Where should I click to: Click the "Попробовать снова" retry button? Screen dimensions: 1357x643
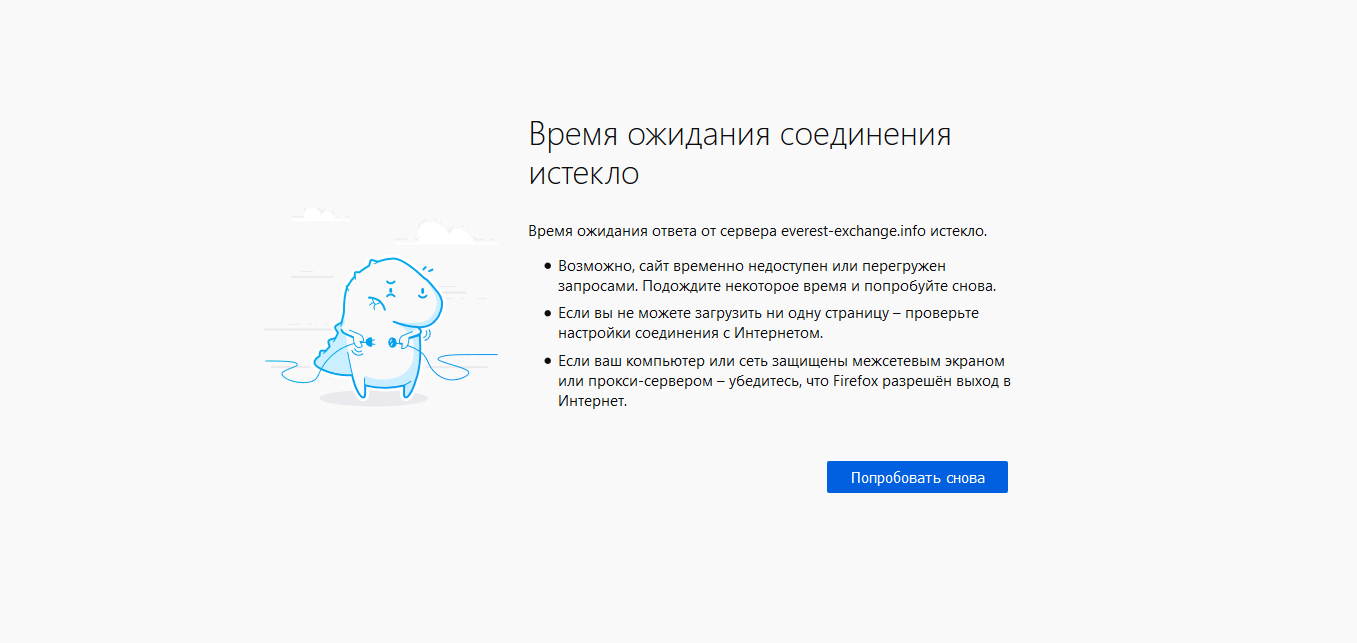[x=917, y=477]
